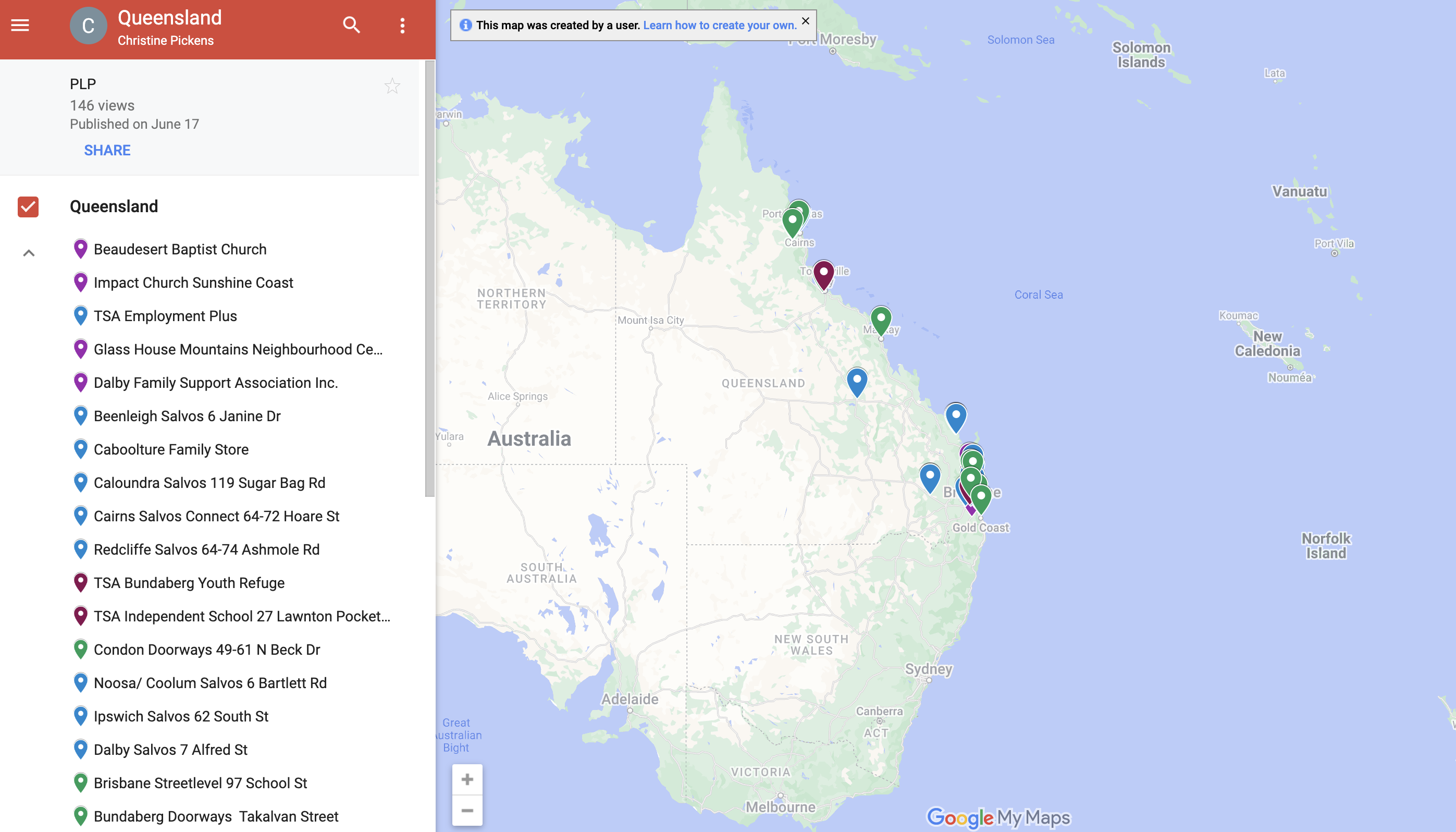Click the Gold Coast map label

click(x=981, y=528)
